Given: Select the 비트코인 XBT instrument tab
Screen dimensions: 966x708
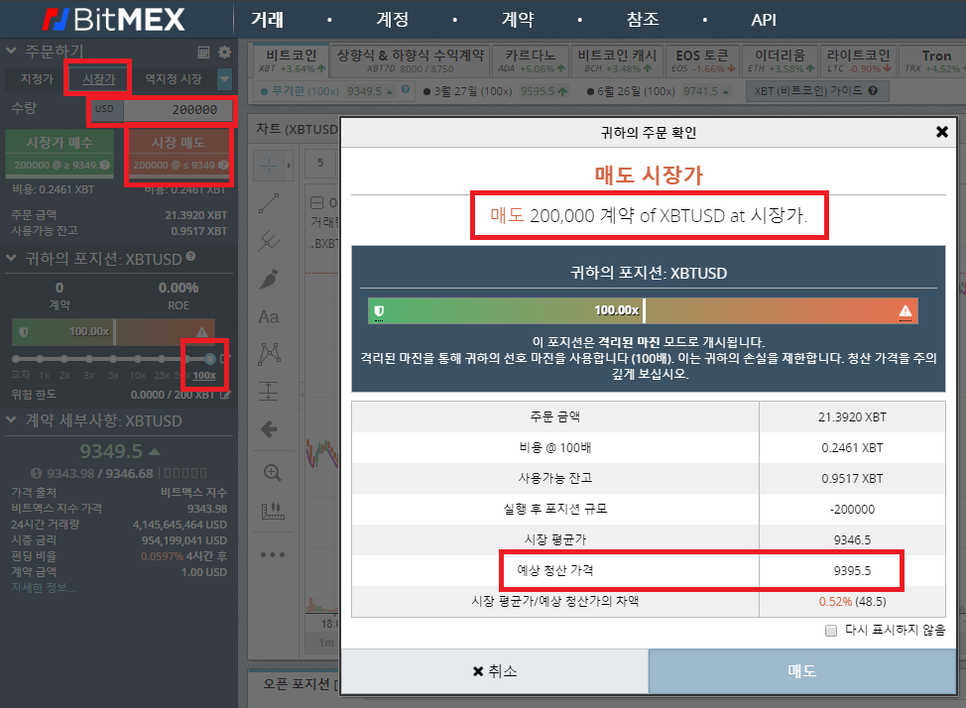Looking at the screenshot, I should click(291, 61).
